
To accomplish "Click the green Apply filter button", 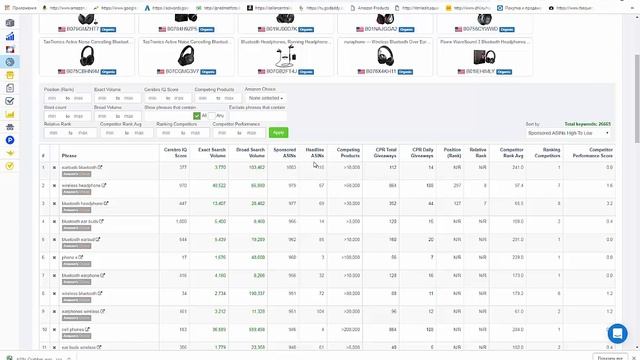I will (278, 133).
